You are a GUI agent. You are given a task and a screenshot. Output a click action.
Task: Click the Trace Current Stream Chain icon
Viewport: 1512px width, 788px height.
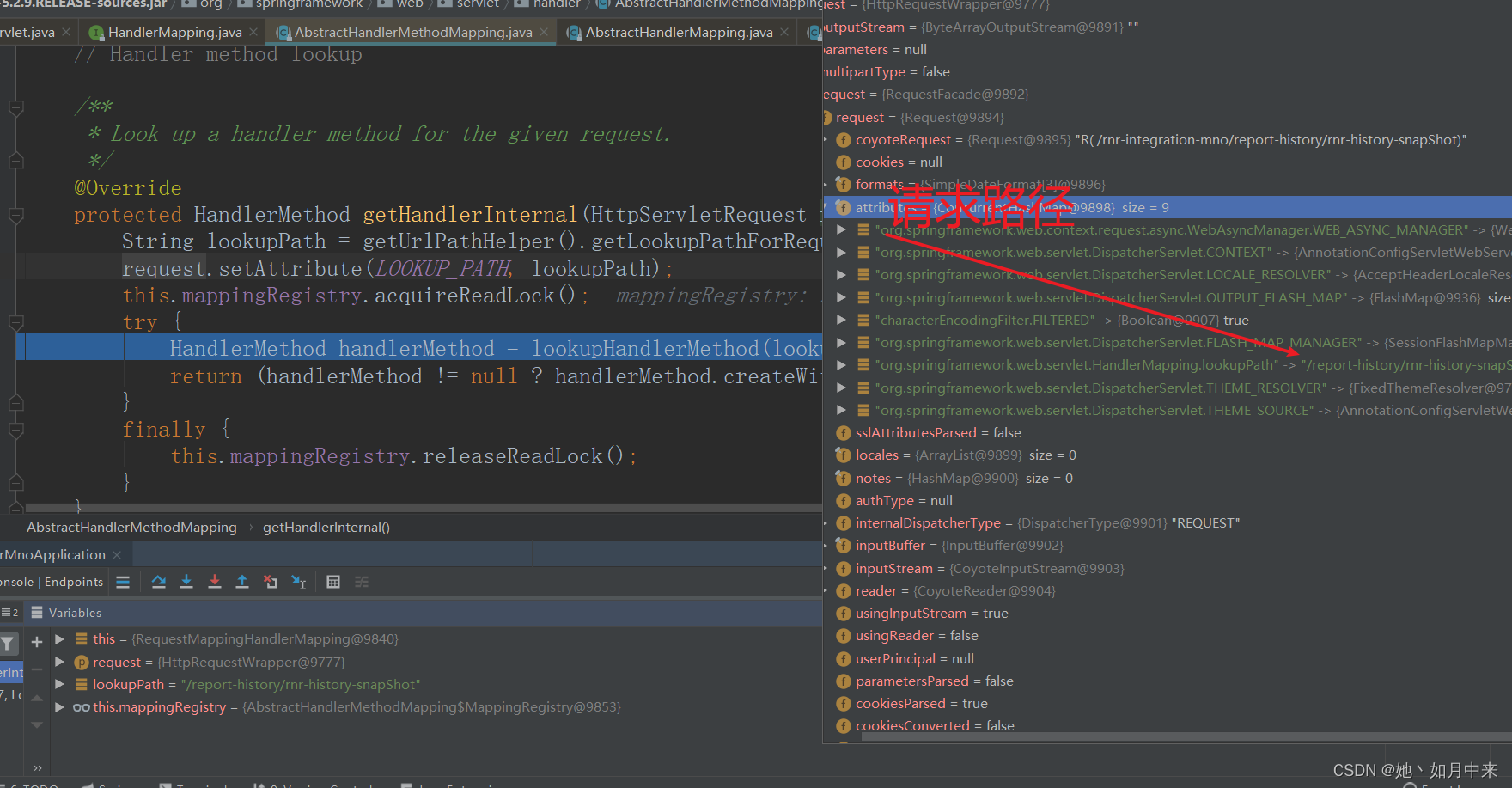362,582
